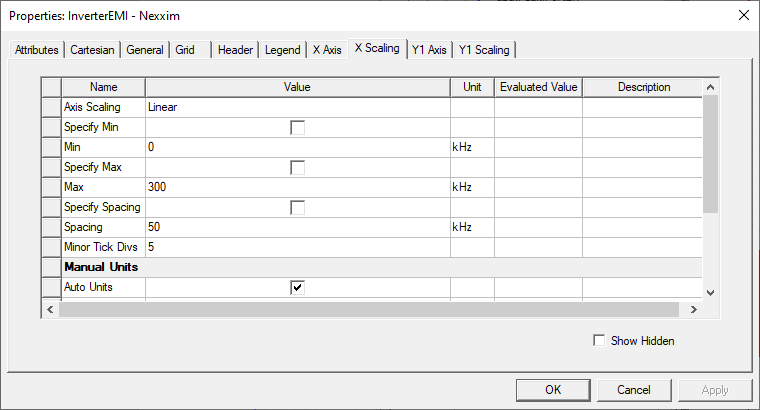Open the kHz unit cell for Spacing

[472, 227]
